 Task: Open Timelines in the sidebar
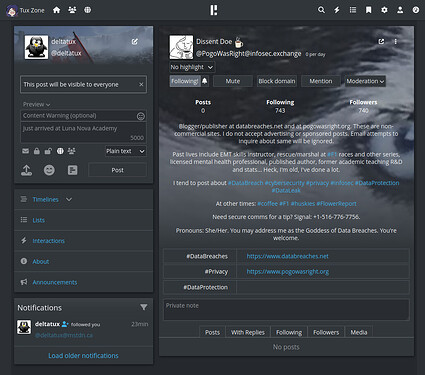(x=45, y=199)
